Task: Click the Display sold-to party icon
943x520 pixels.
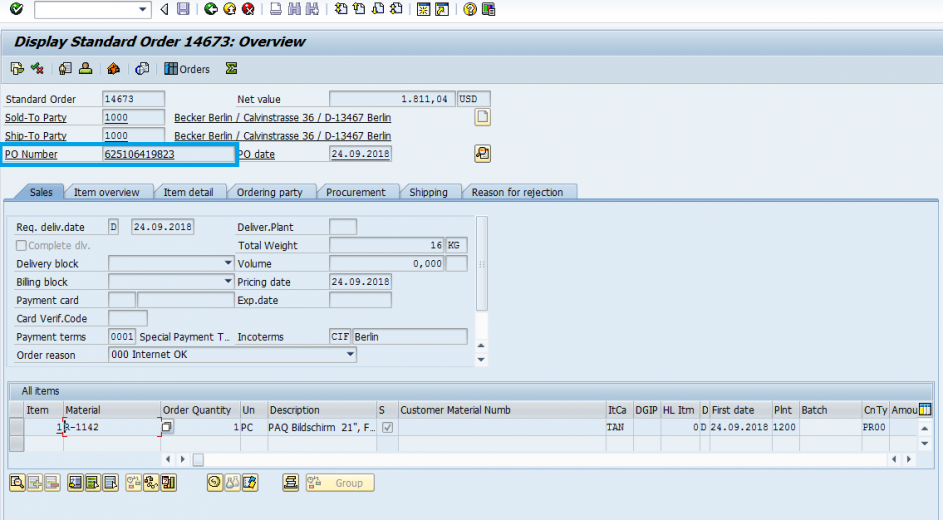Action: pos(65,69)
